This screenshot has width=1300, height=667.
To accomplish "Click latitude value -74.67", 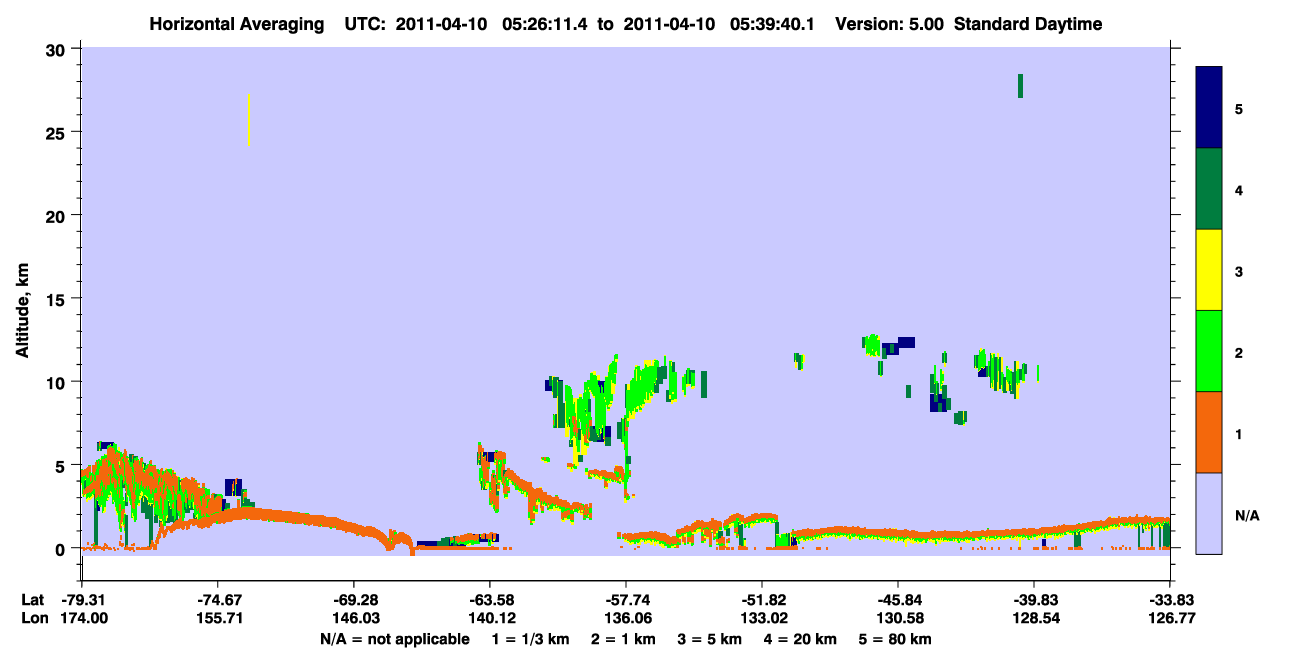I will (218, 599).
